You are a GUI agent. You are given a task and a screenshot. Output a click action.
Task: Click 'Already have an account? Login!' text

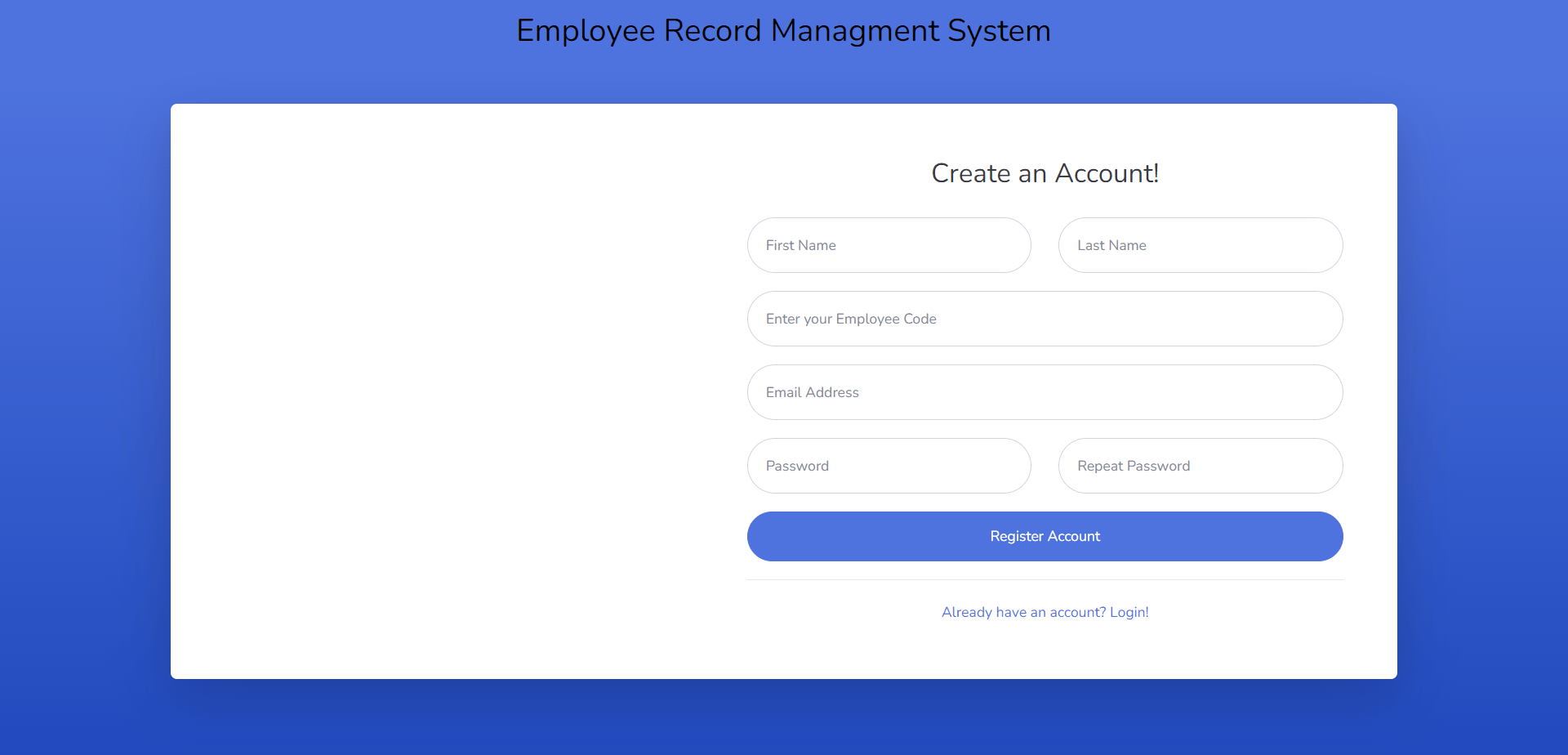1045,611
